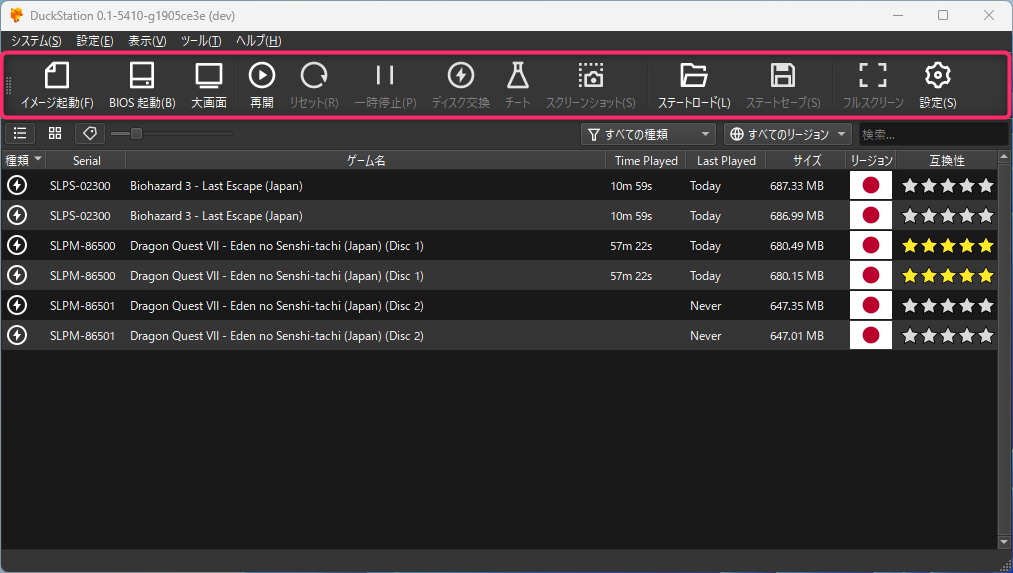Sort by ゲーム名 column header
This screenshot has height=573, width=1013.
[x=366, y=160]
